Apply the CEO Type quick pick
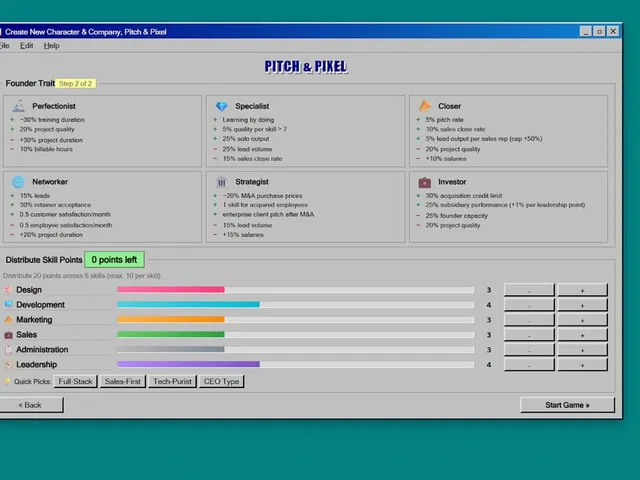Viewport: 640px width, 480px height. tap(221, 381)
